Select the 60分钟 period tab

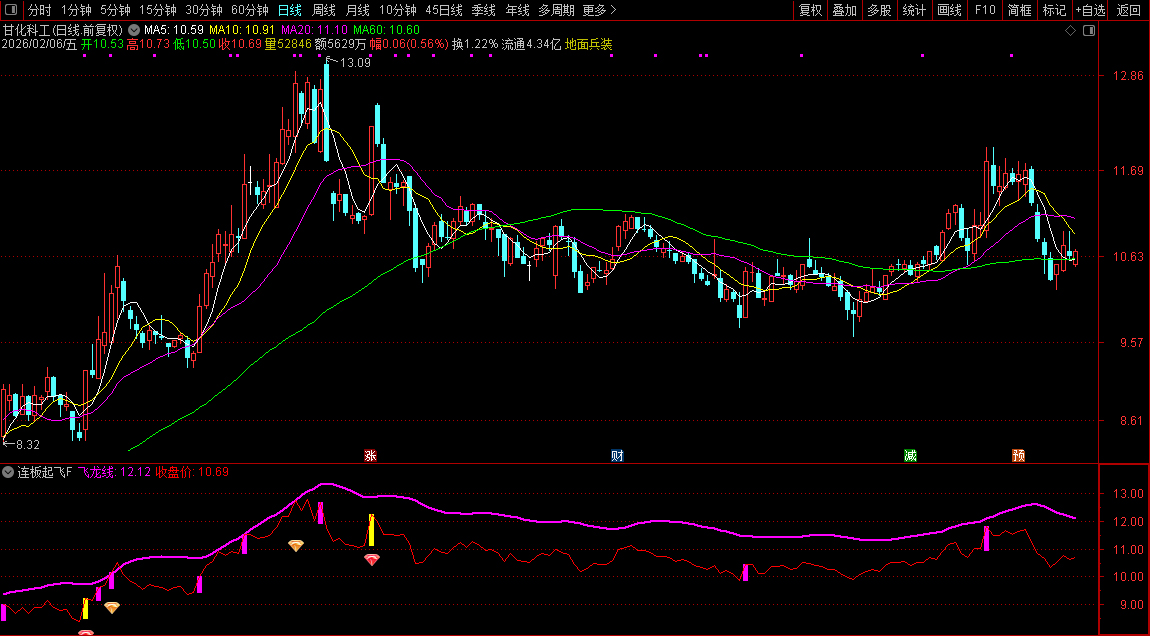coord(249,10)
